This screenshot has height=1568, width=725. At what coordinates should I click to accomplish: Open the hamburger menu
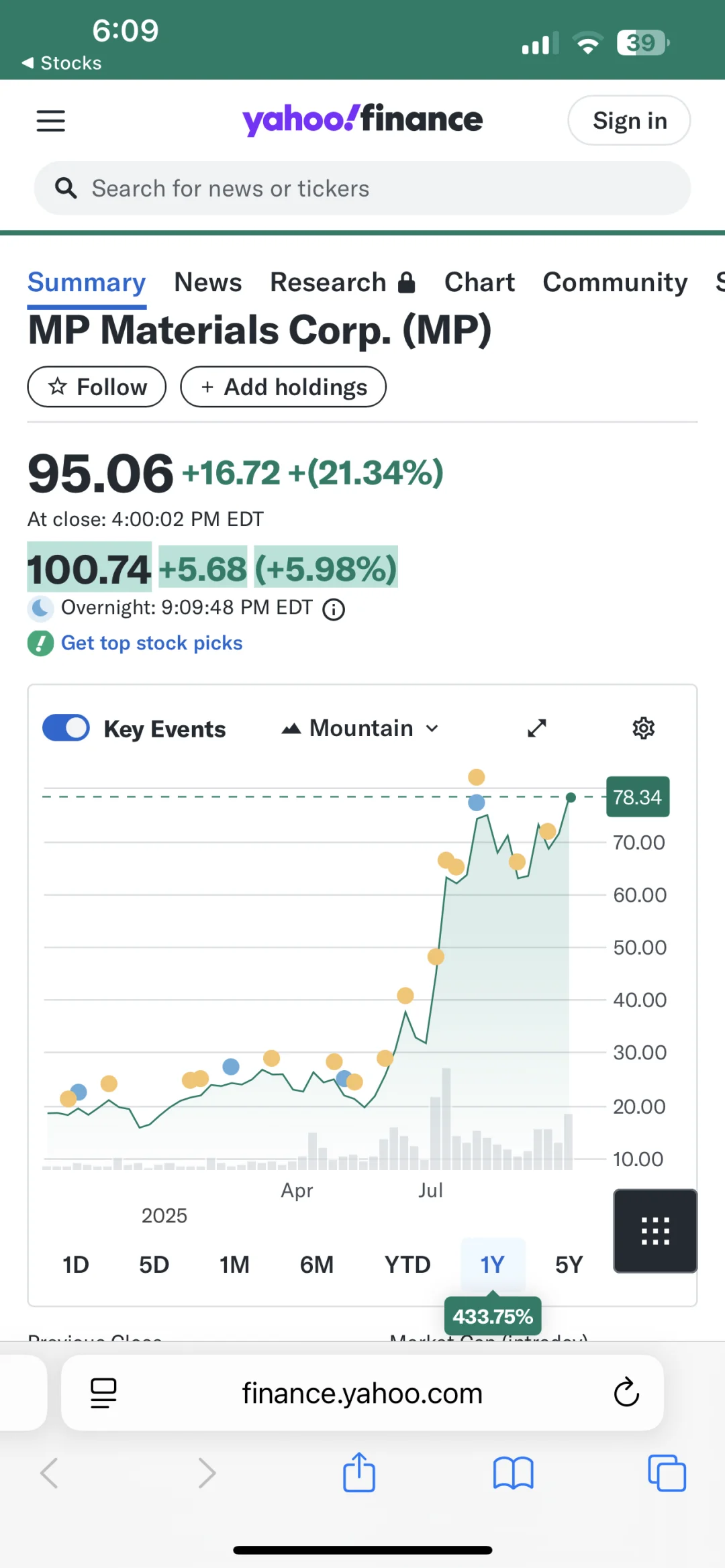(x=50, y=121)
